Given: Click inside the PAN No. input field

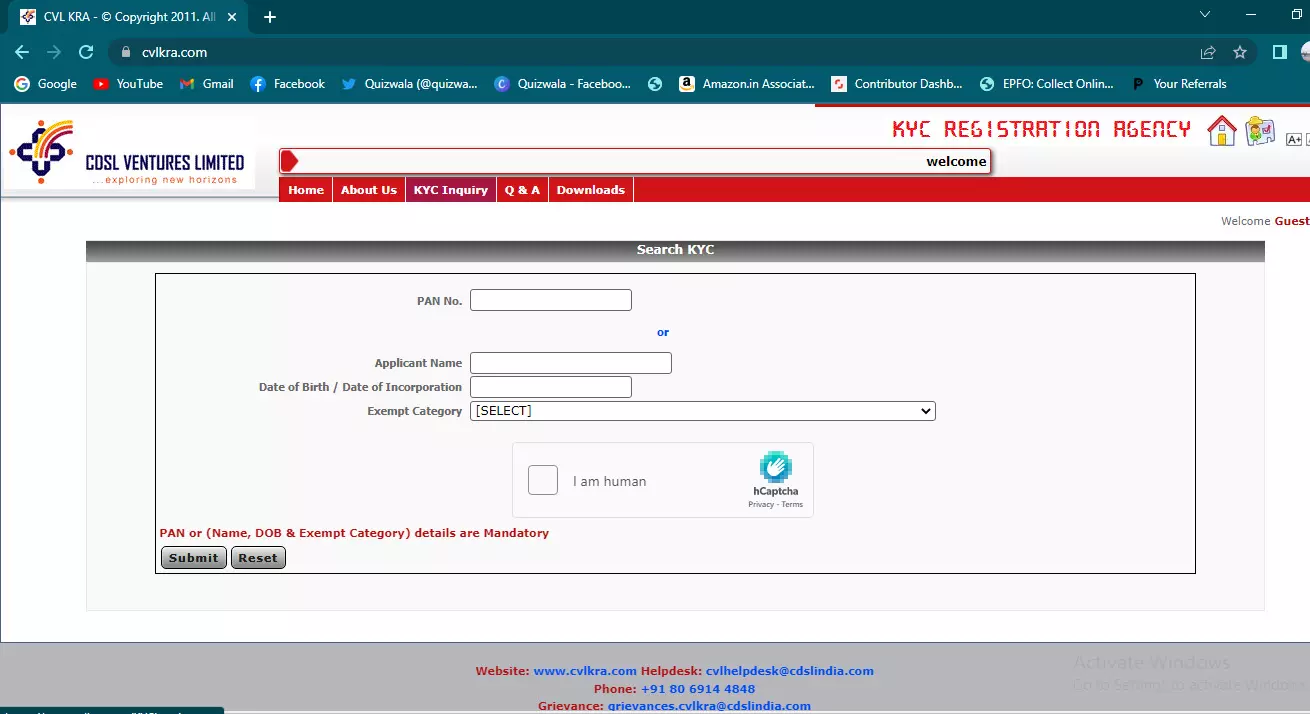Looking at the screenshot, I should click(x=550, y=299).
